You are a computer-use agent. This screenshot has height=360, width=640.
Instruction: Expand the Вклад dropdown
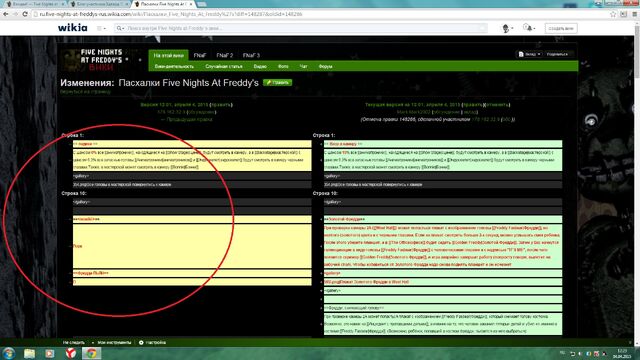click(530, 54)
